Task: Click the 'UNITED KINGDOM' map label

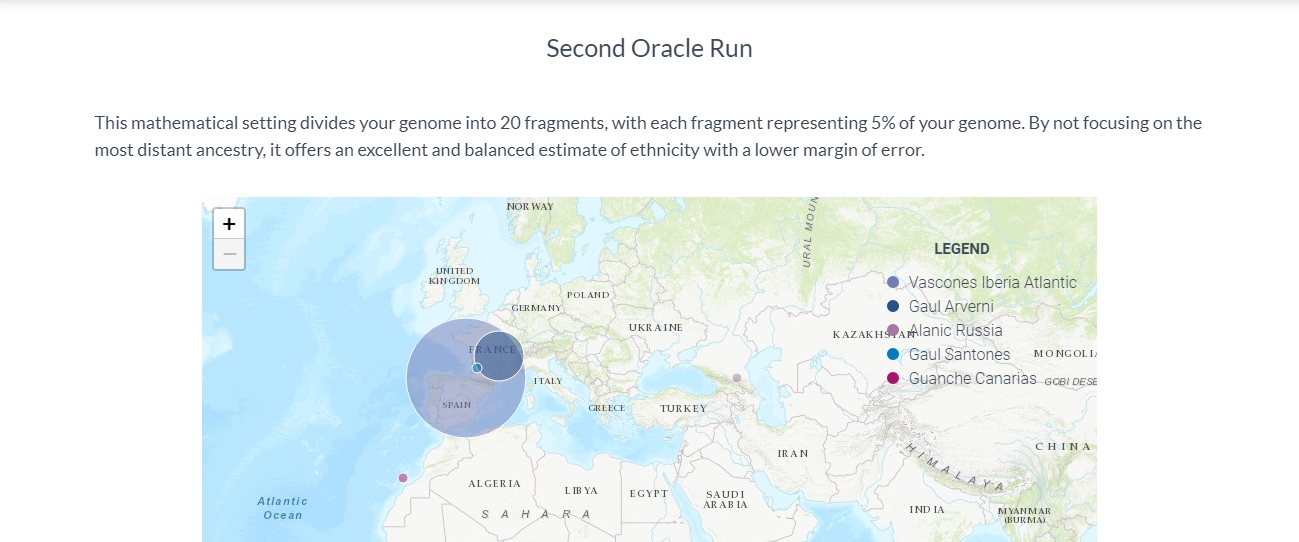Action: coord(454,276)
